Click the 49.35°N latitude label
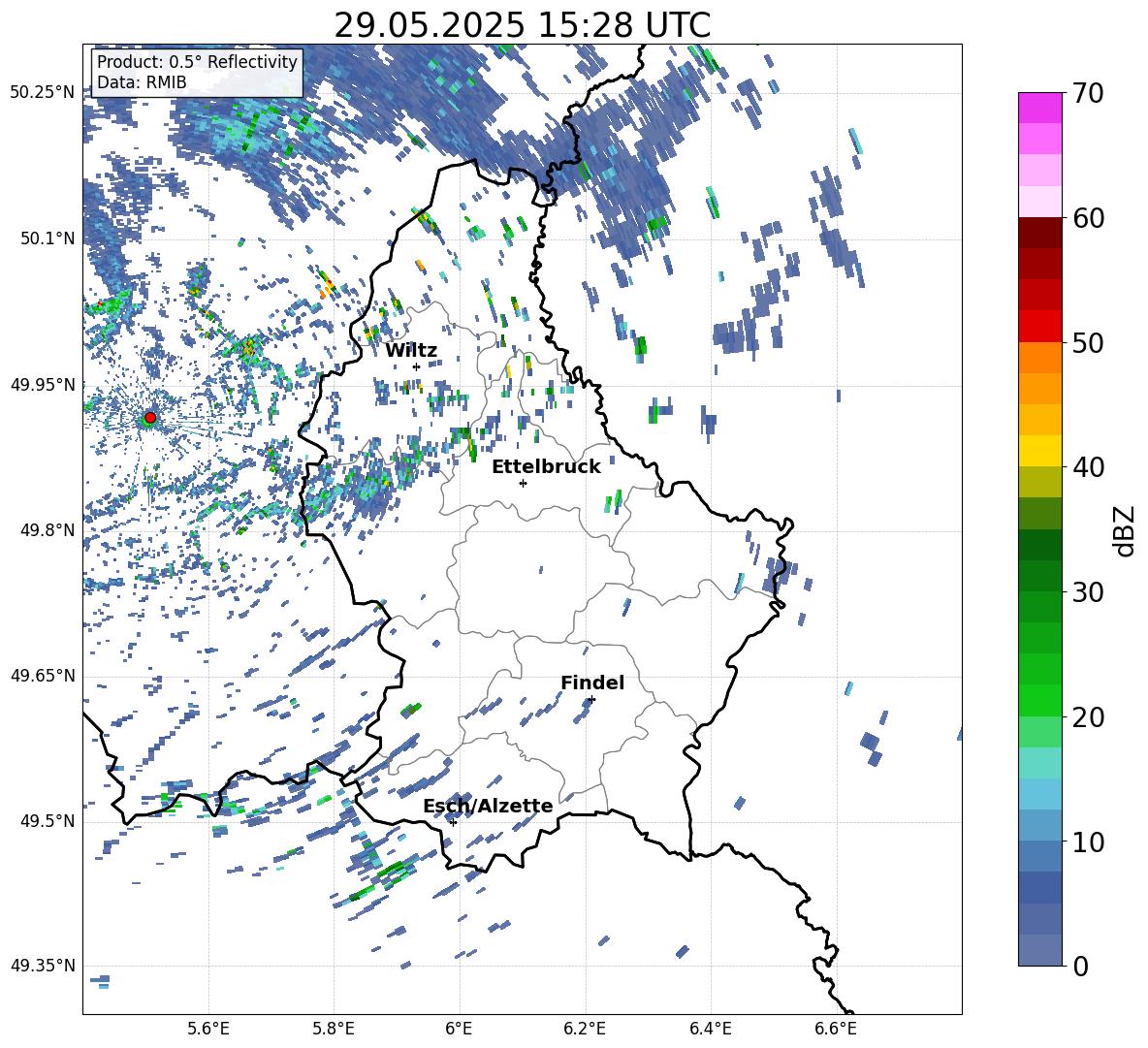The width and height of the screenshot is (1148, 1048). (43, 966)
